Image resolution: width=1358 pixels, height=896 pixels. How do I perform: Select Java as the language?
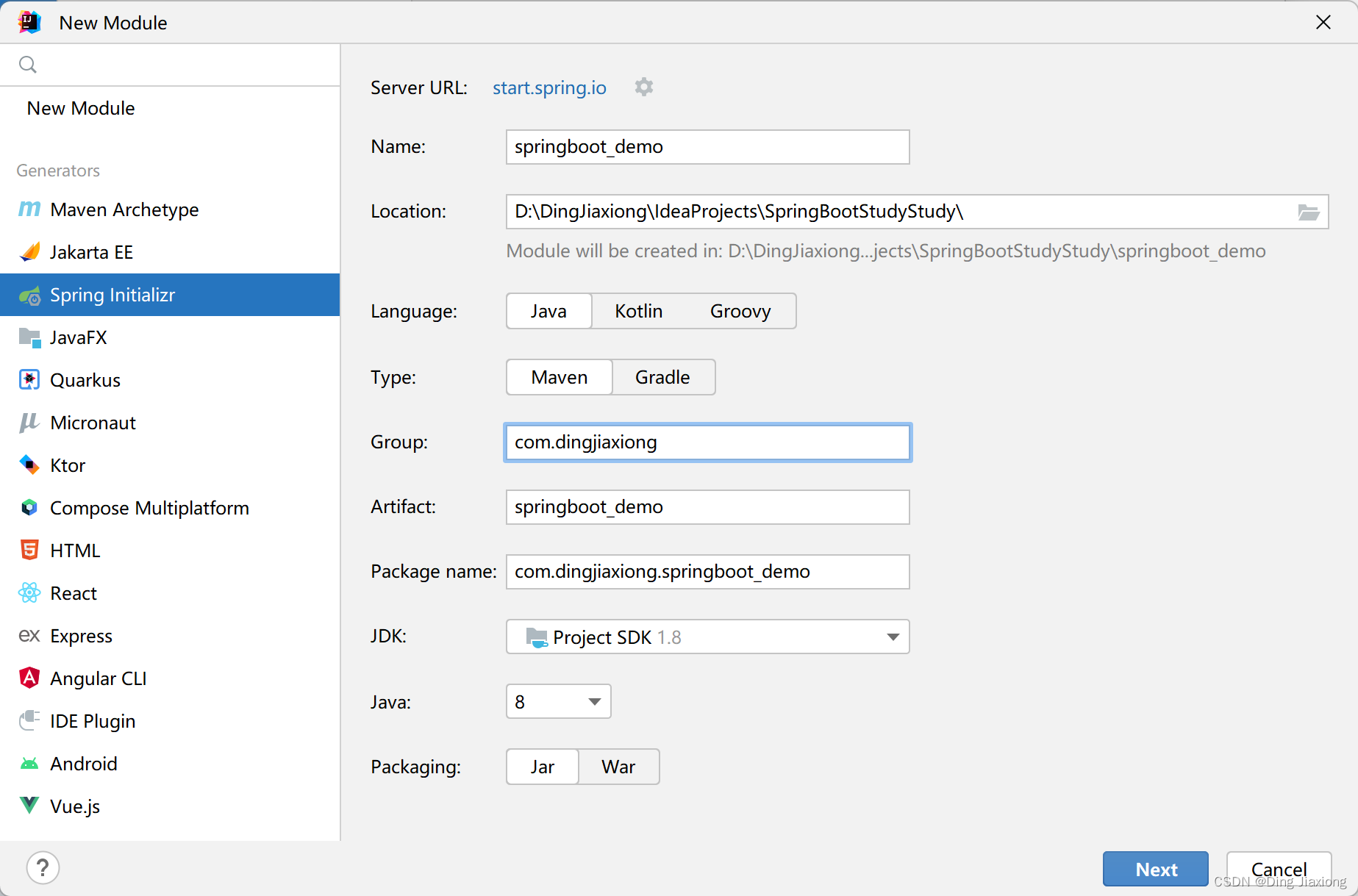pos(548,311)
